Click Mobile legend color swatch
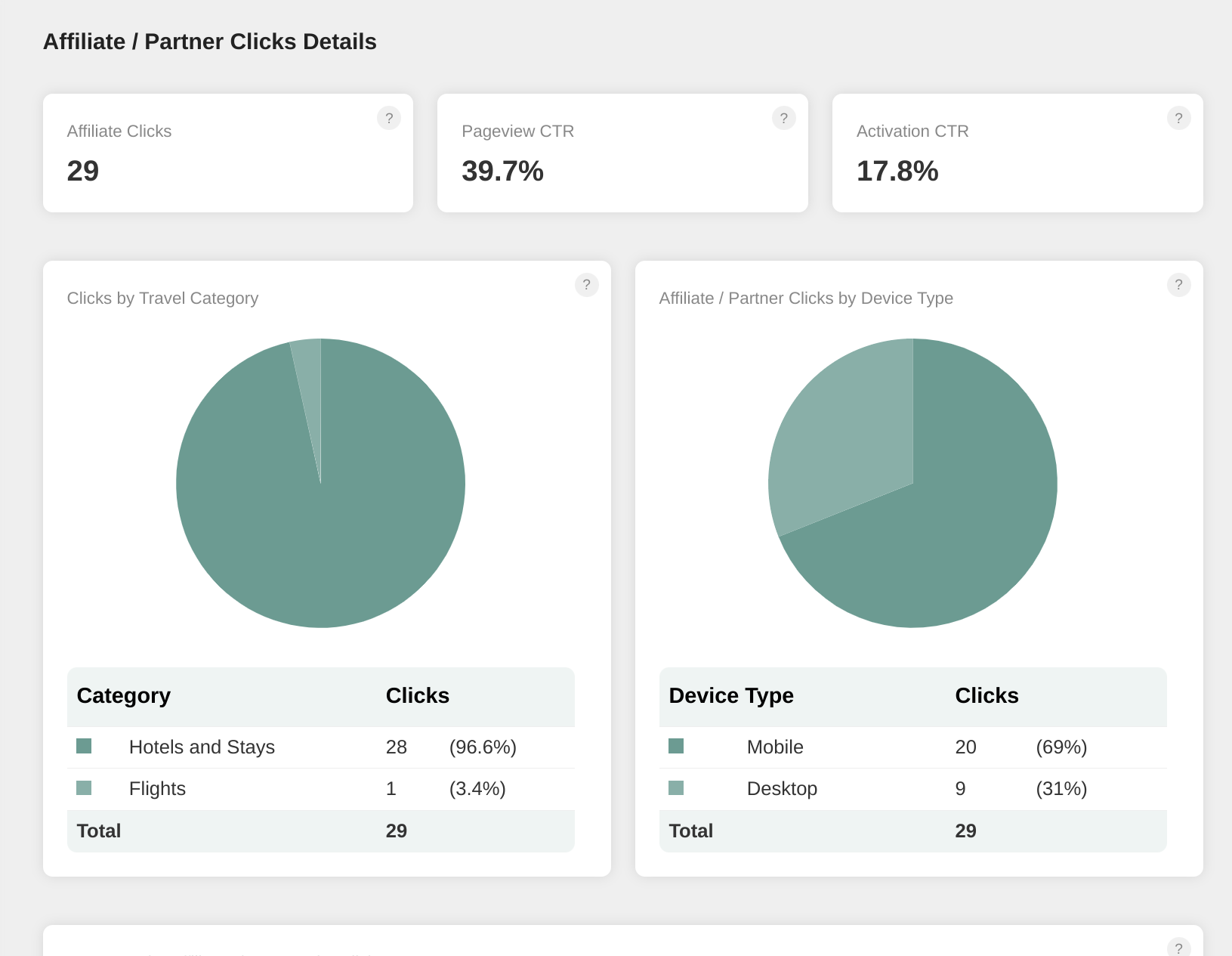 (x=676, y=746)
